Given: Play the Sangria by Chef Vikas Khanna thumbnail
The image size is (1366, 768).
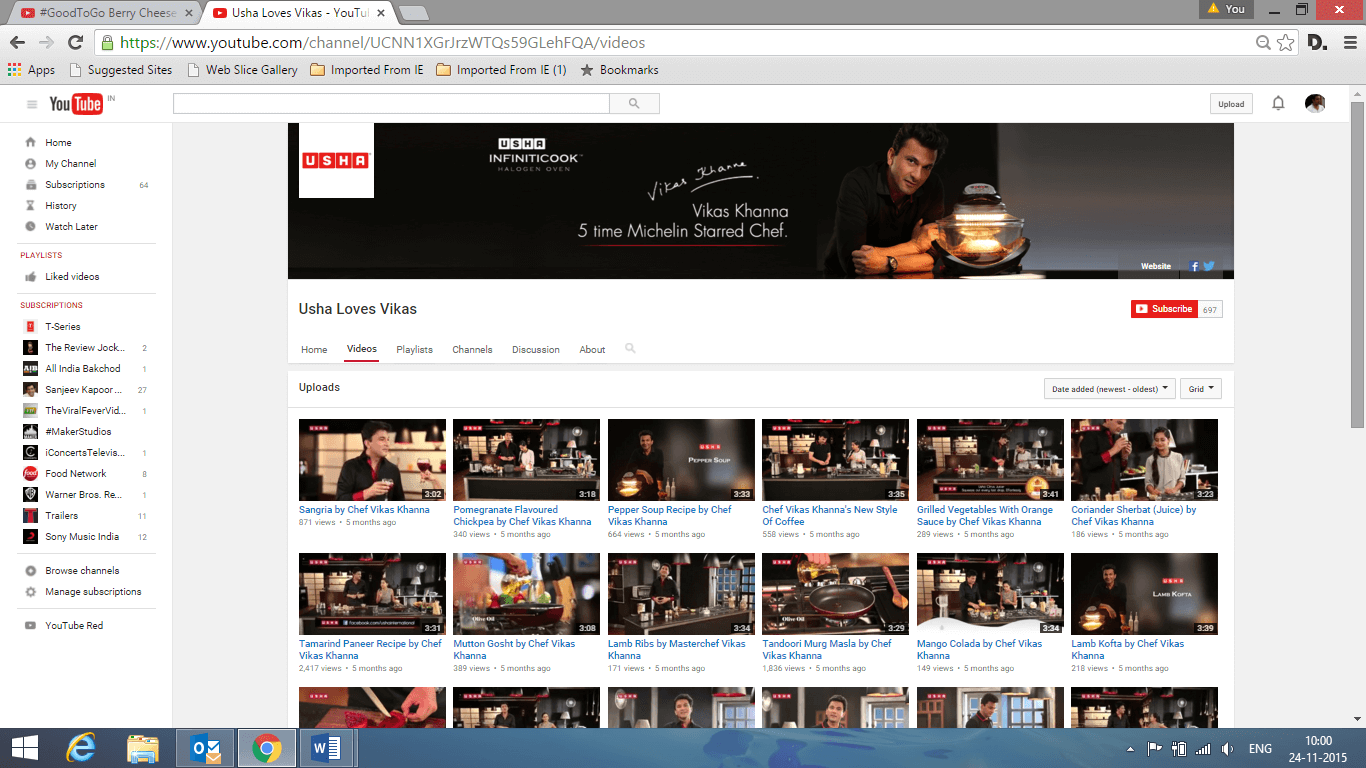Looking at the screenshot, I should (x=372, y=460).
